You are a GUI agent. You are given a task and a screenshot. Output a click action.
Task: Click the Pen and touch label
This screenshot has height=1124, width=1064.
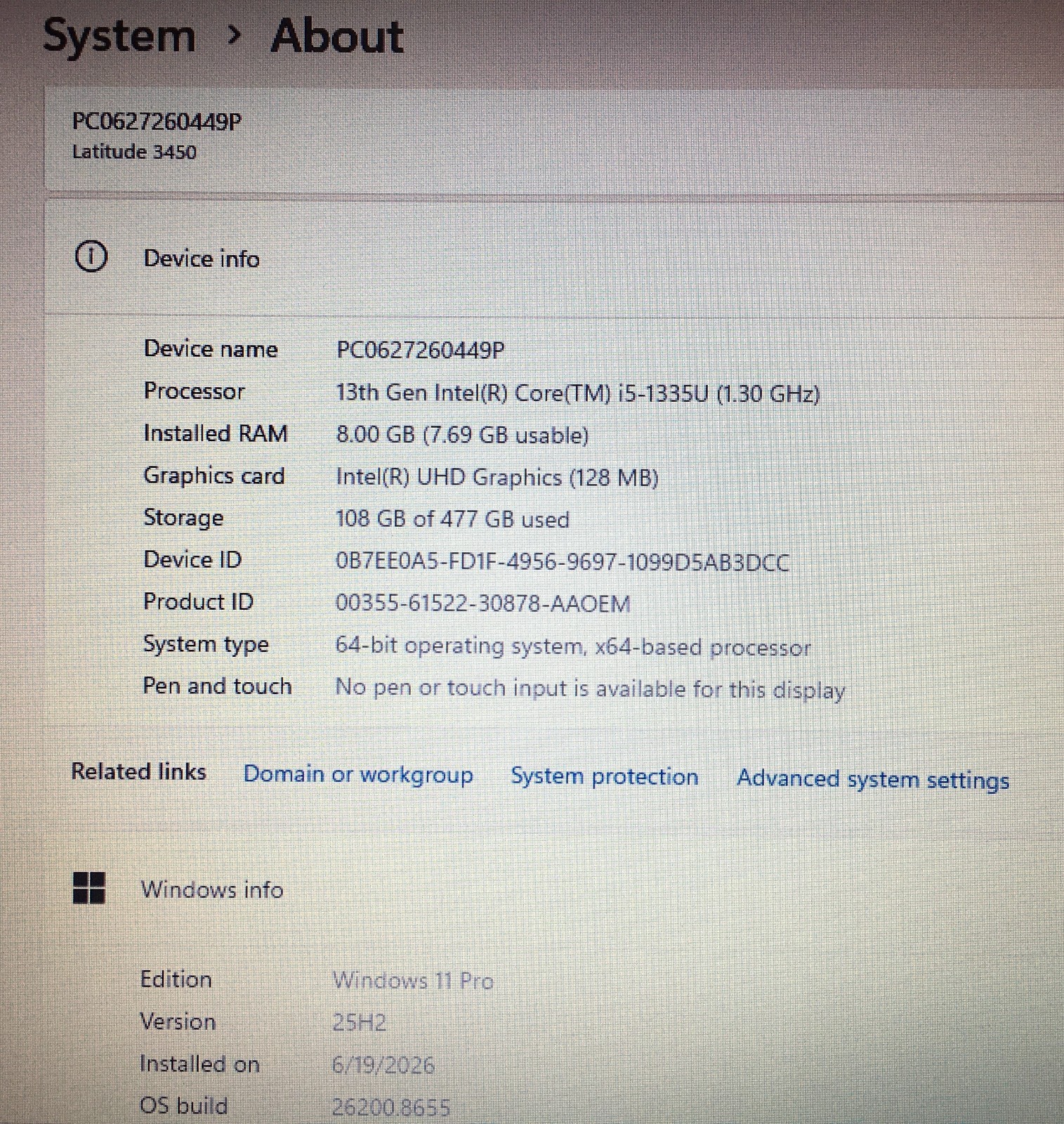click(217, 686)
